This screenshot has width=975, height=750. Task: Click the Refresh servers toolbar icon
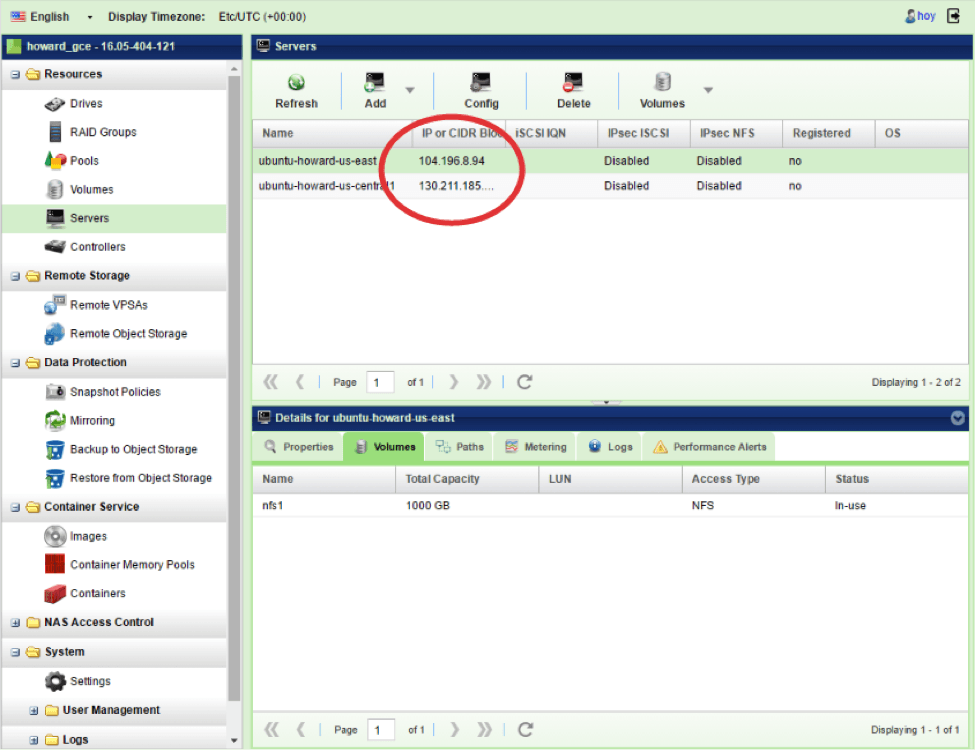coord(296,83)
